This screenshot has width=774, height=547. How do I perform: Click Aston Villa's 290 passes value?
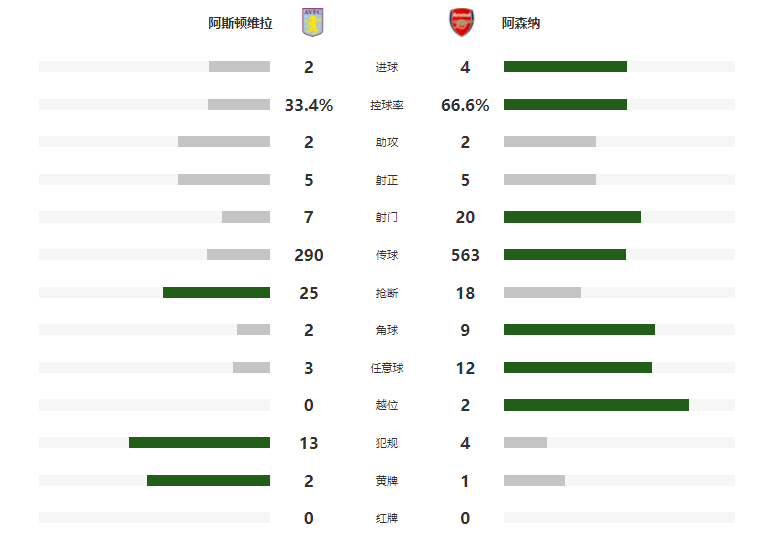point(309,255)
